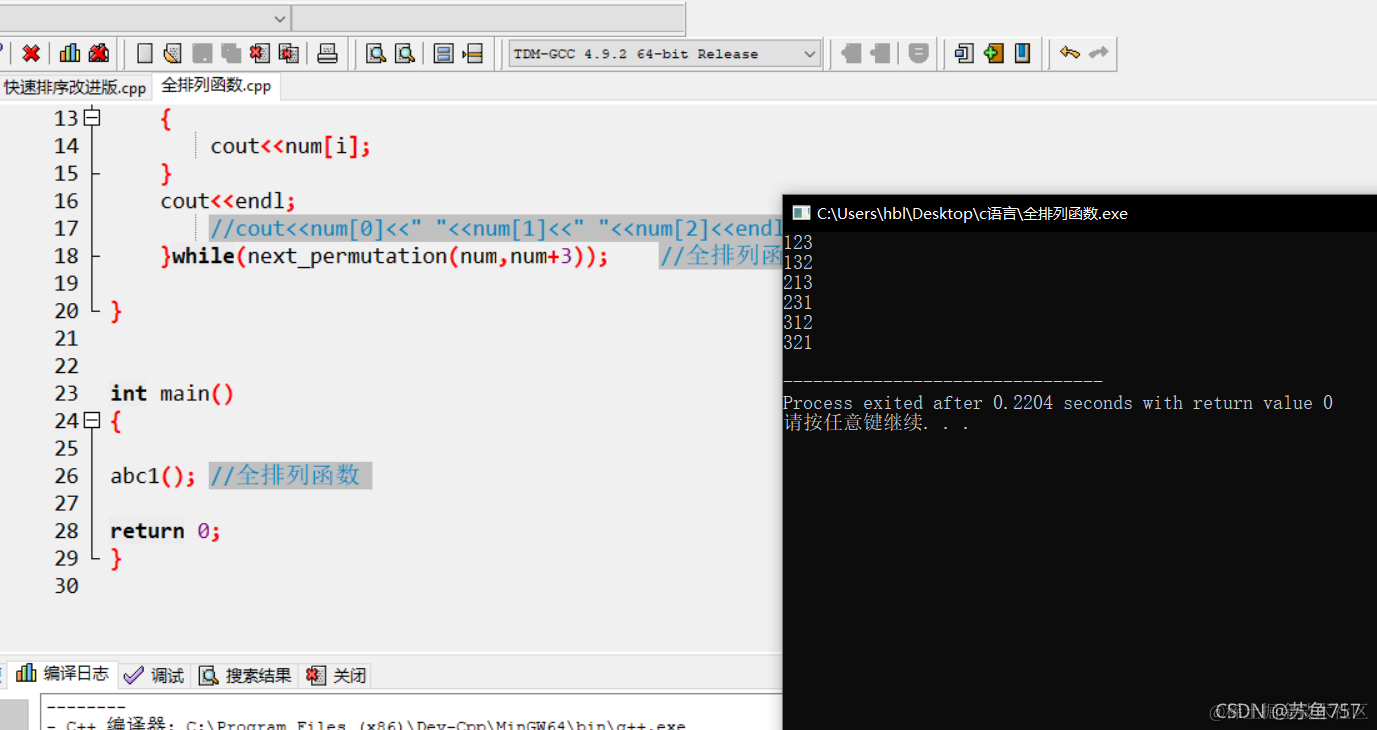Open the 调试 debug tab
The height and width of the screenshot is (730, 1377).
155,676
